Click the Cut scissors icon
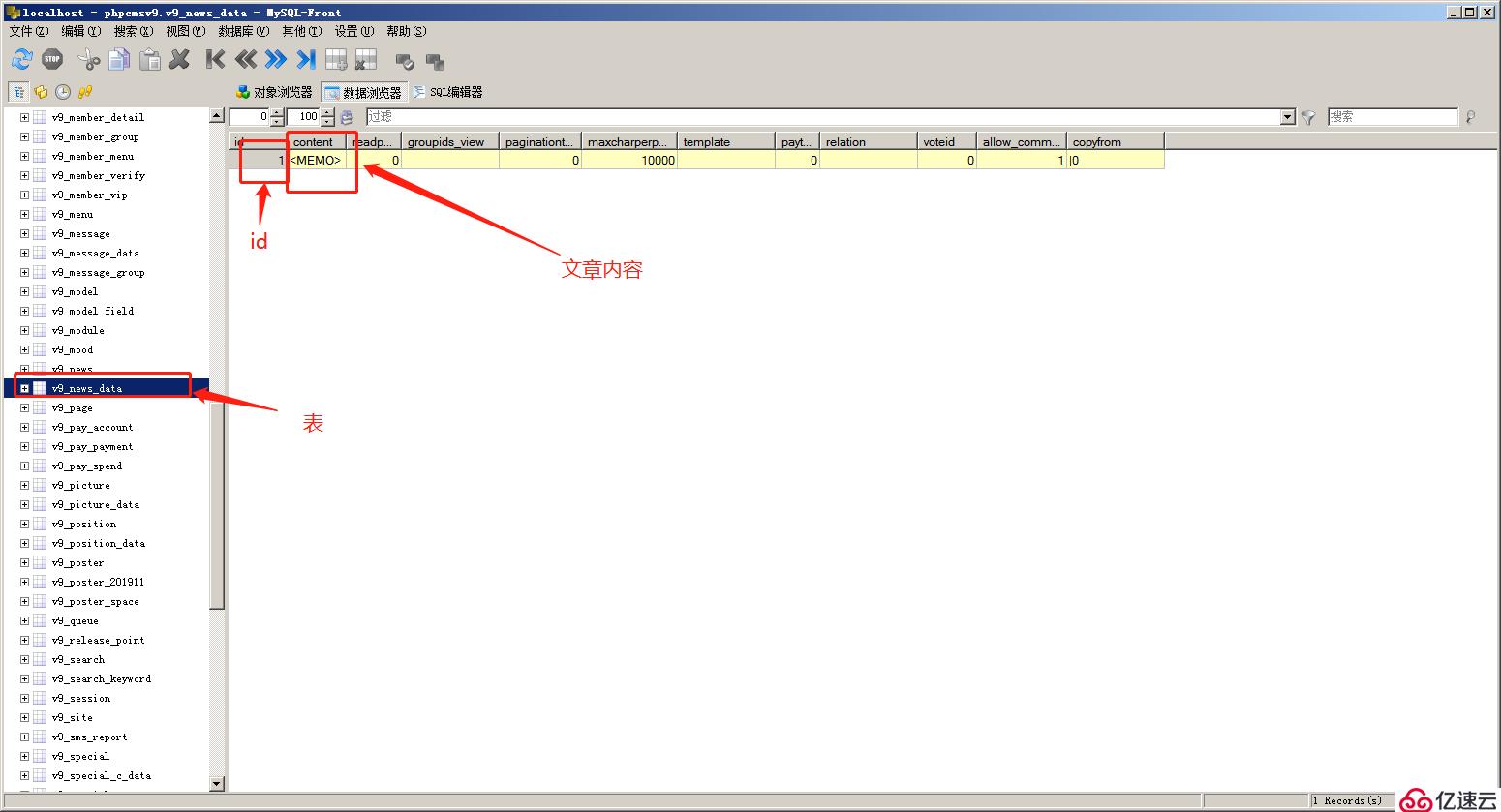Image resolution: width=1501 pixels, height=812 pixels. 88,60
